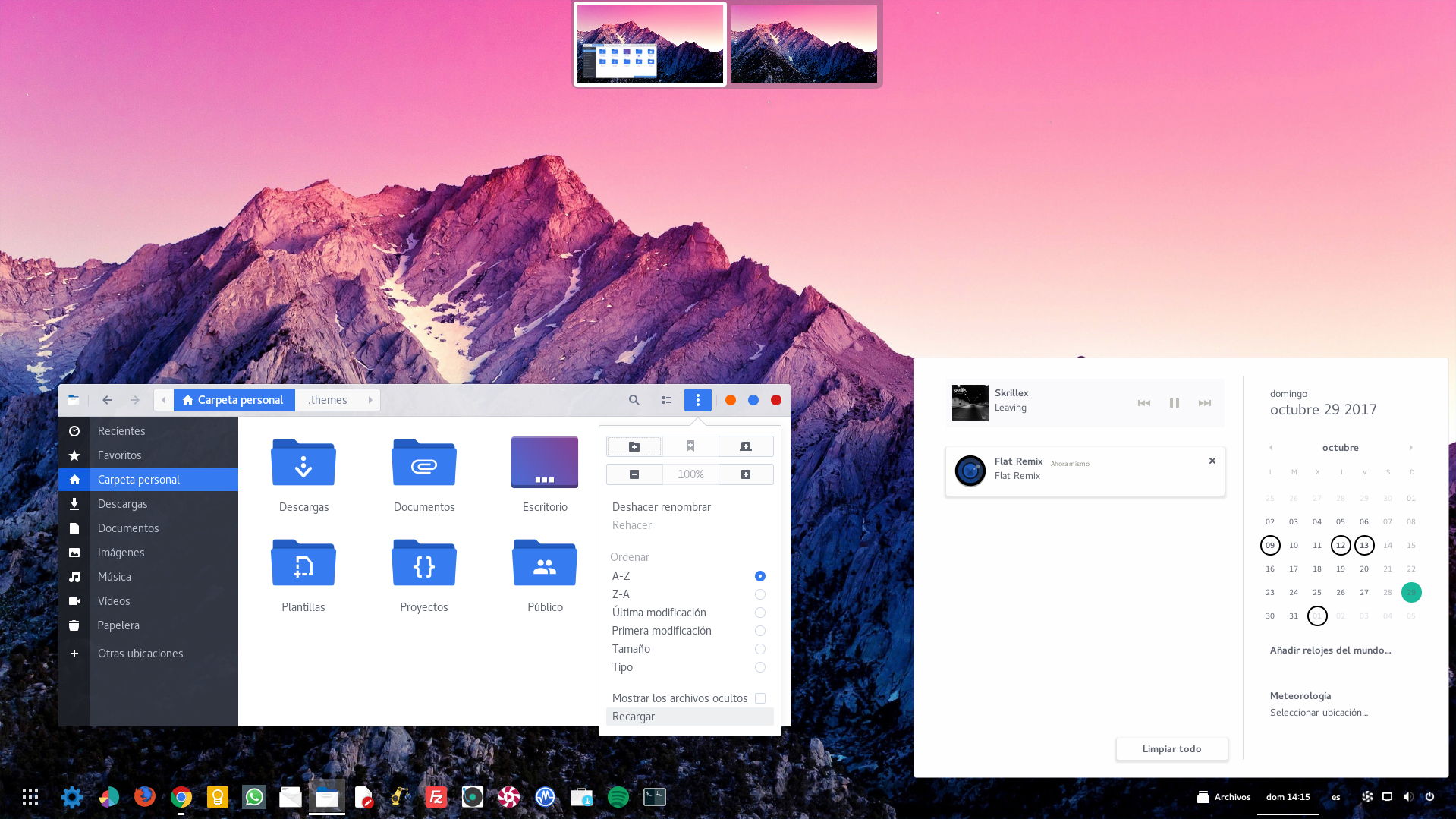Select the Descargas folder icon
Image resolution: width=1456 pixels, height=819 pixels.
pos(303,461)
